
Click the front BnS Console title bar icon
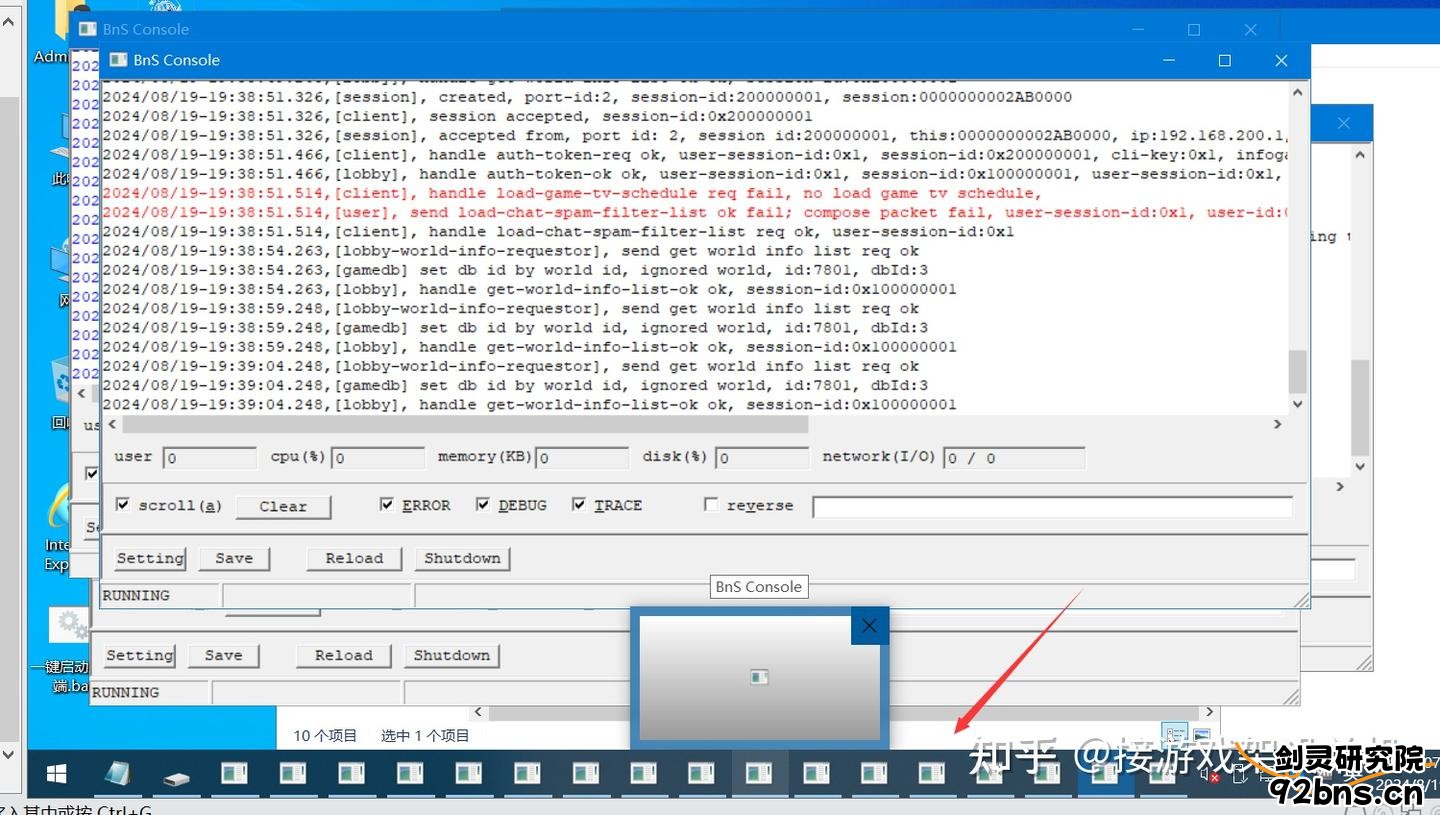coord(118,60)
